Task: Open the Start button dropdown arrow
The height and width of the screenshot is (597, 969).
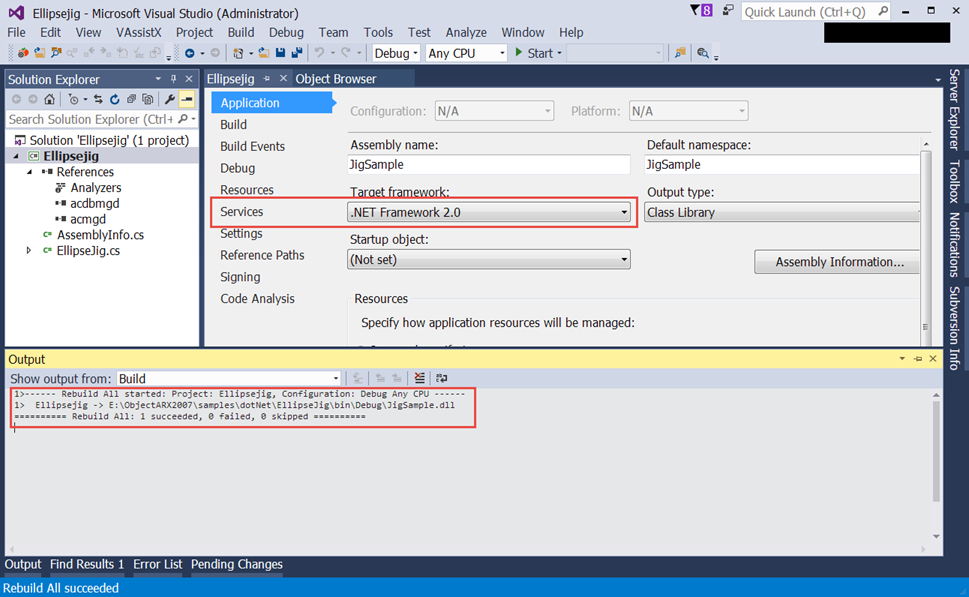Action: coord(559,53)
